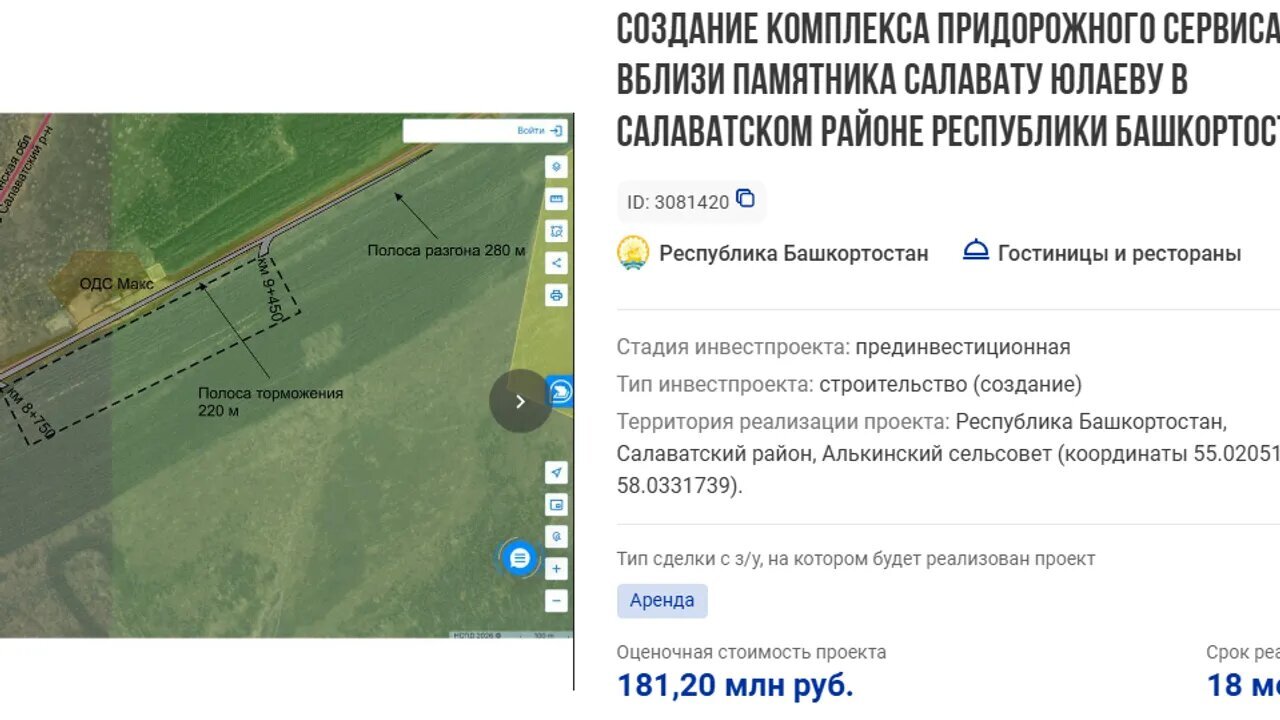This screenshot has height=720, width=1280.
Task: Select the Аренда deal type tag
Action: 662,601
